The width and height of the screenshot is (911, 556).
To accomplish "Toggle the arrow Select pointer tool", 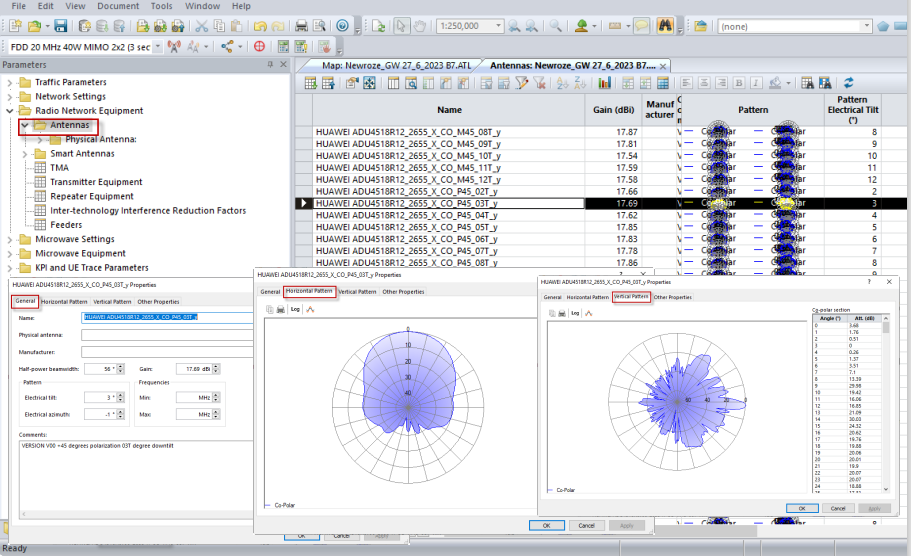I will pos(400,26).
